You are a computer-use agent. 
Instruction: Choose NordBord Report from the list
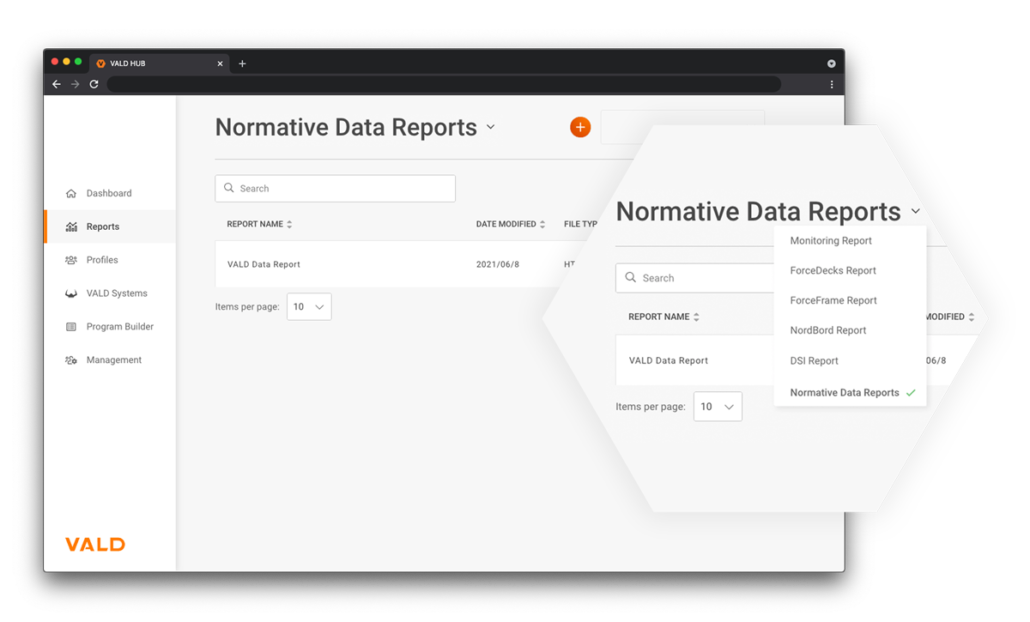point(828,330)
